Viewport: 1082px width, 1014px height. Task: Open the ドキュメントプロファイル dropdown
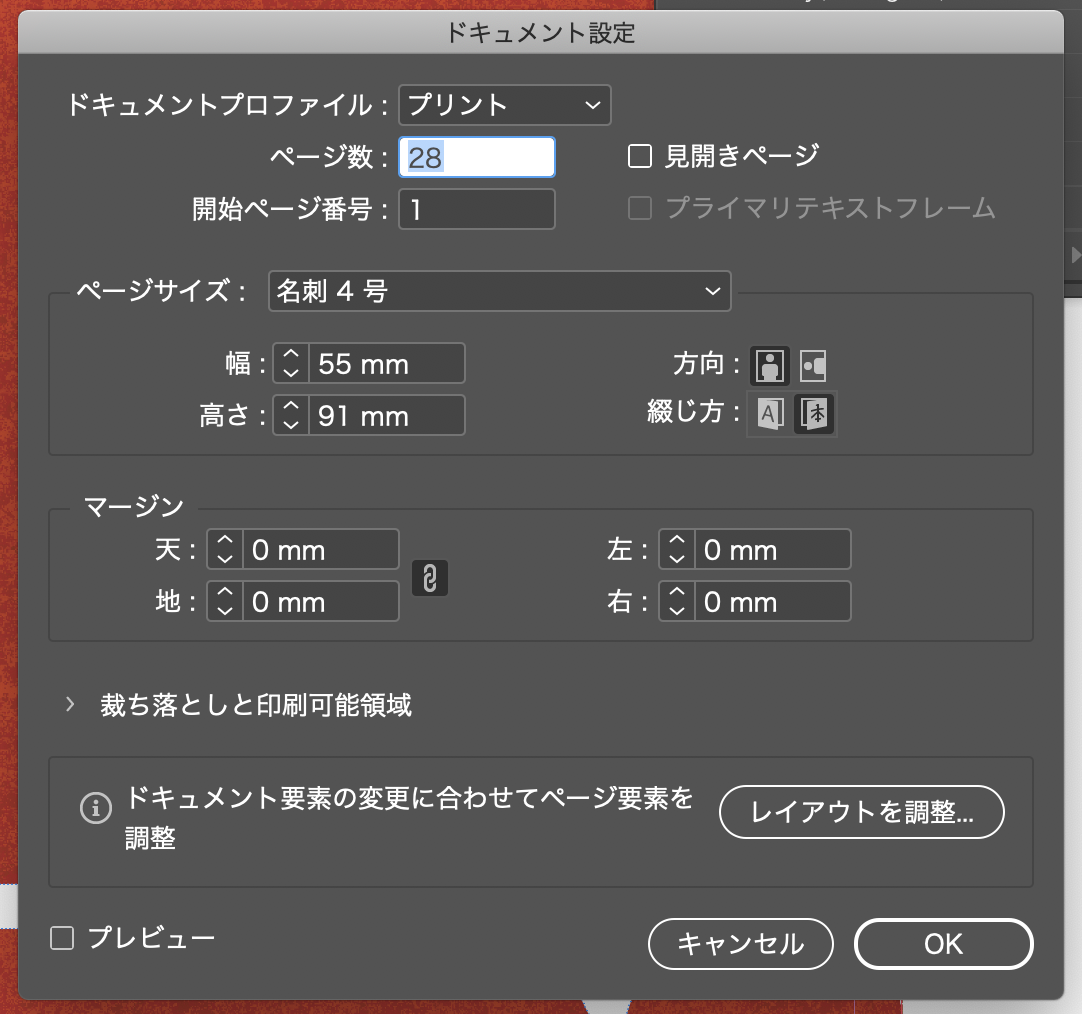[x=504, y=105]
